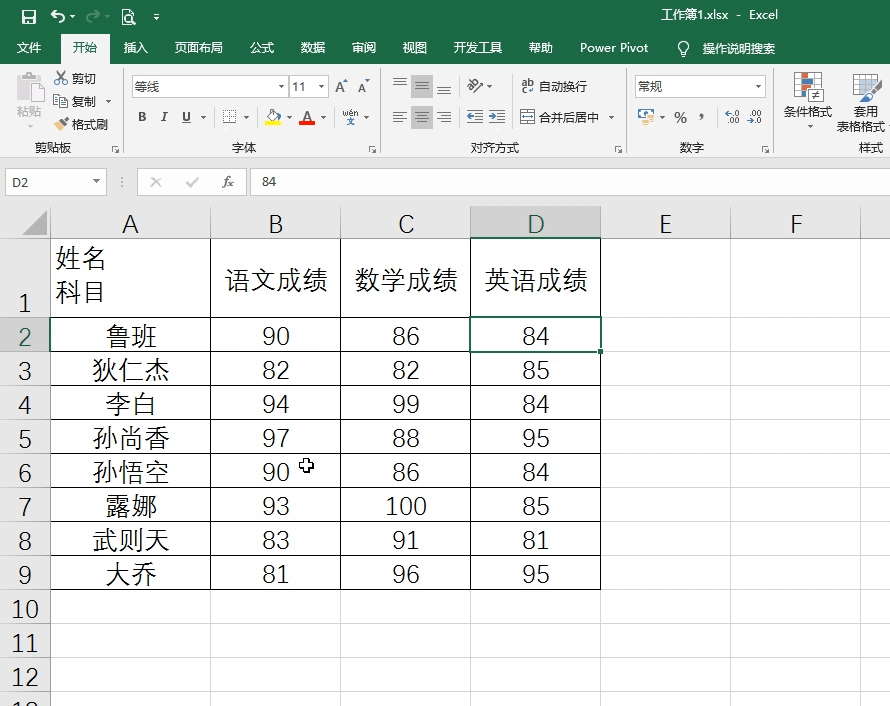This screenshot has height=706, width=890.
Task: Decrease font size with the smaller A icon
Action: coord(363,86)
